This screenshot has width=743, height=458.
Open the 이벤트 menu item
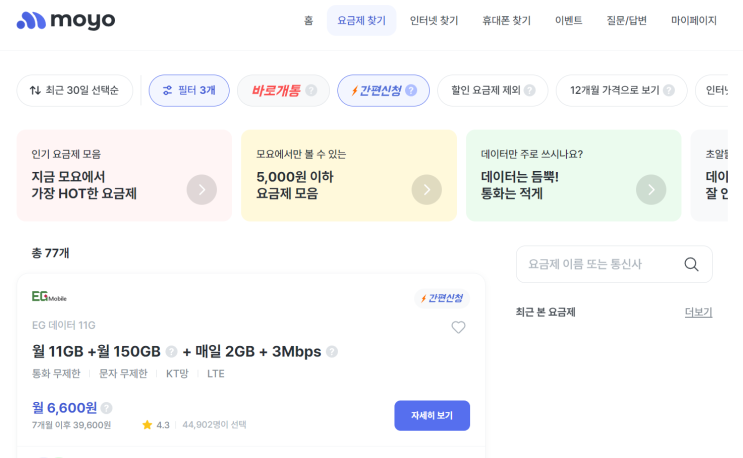coord(568,21)
